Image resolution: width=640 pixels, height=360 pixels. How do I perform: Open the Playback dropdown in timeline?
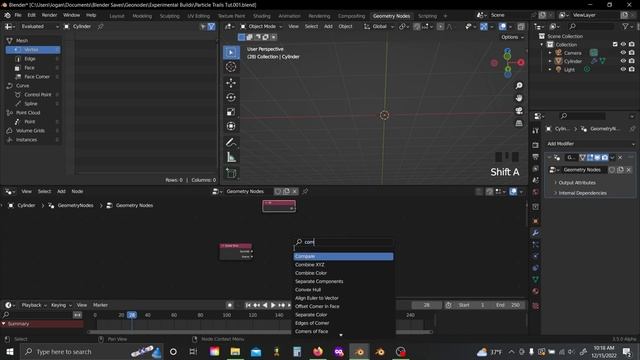34,305
